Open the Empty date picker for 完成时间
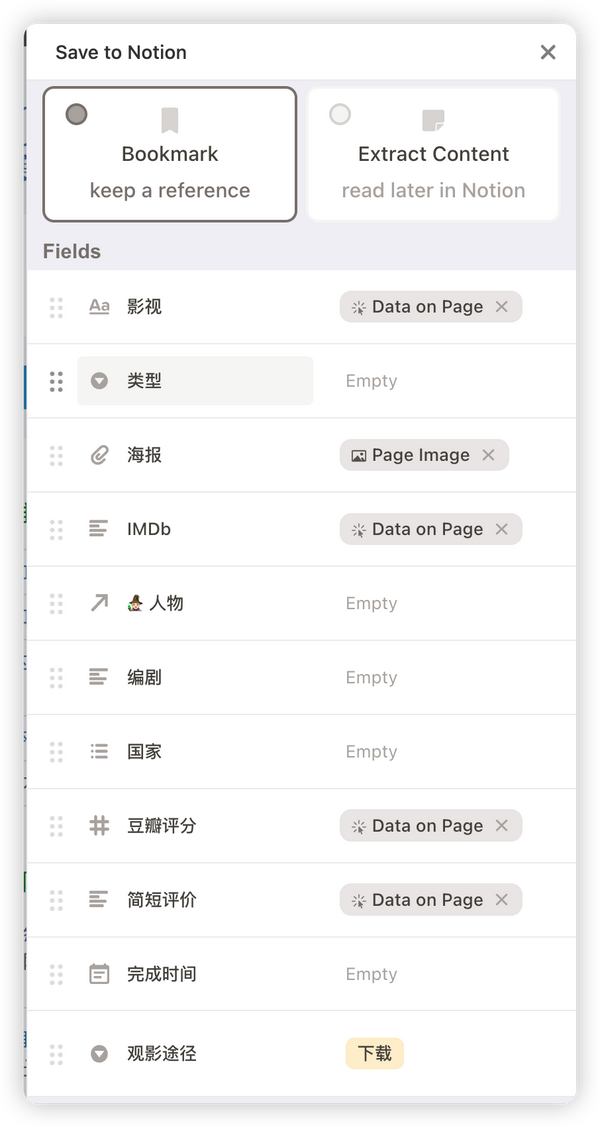 (x=371, y=973)
